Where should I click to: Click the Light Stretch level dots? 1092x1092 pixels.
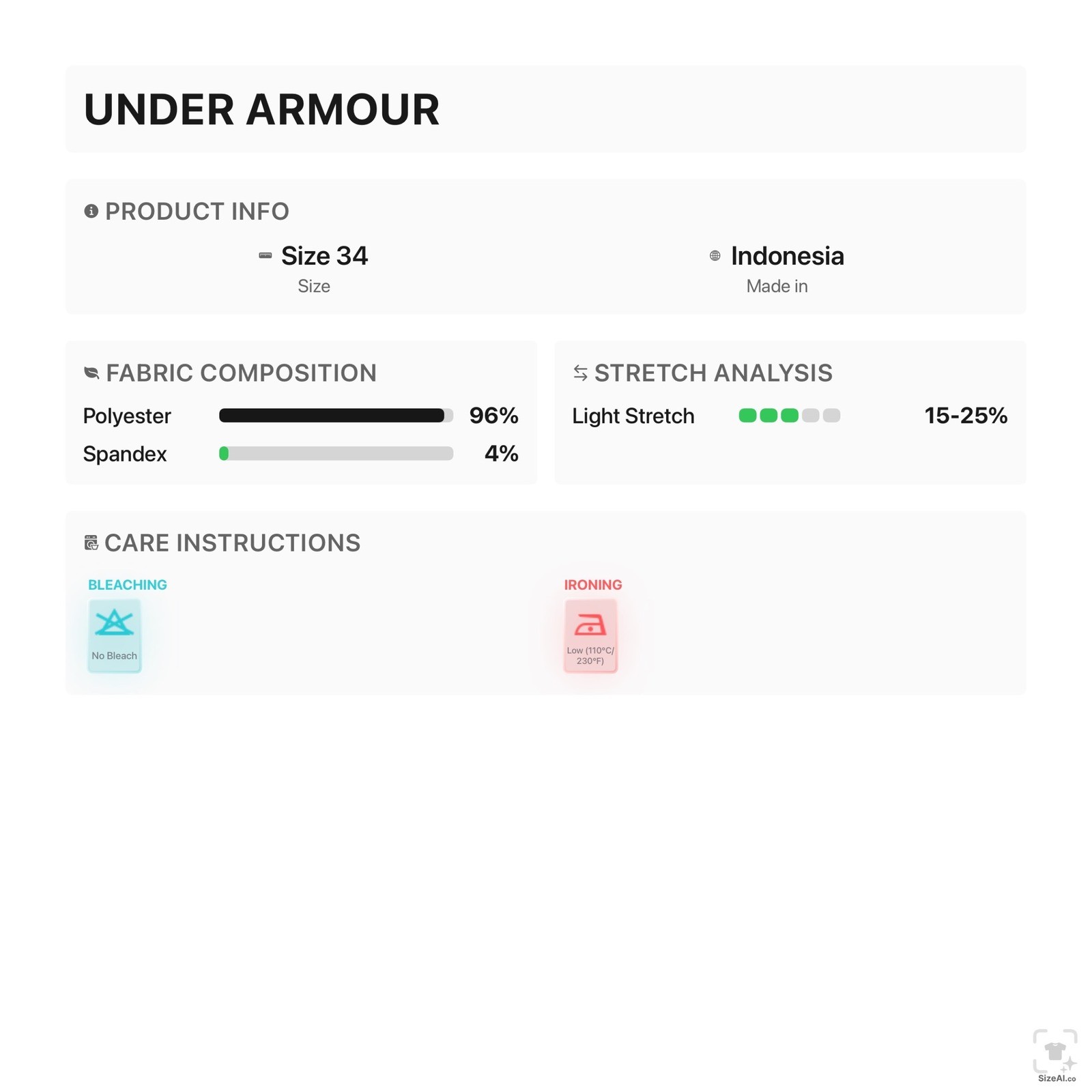tap(790, 416)
